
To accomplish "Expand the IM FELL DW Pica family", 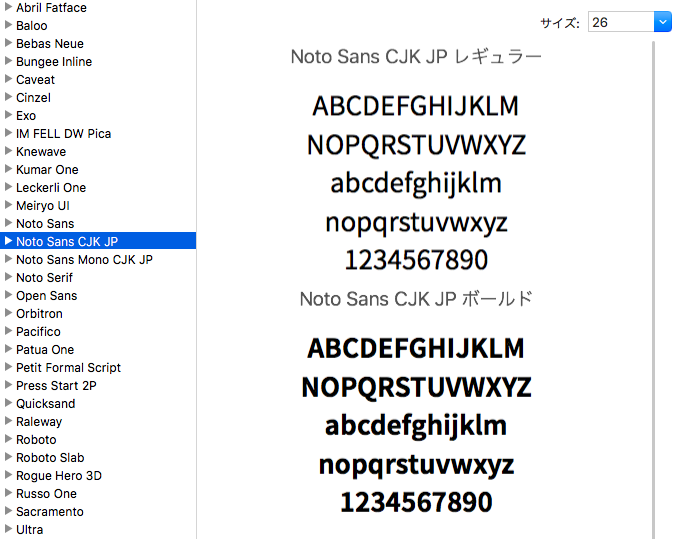I will [8, 133].
